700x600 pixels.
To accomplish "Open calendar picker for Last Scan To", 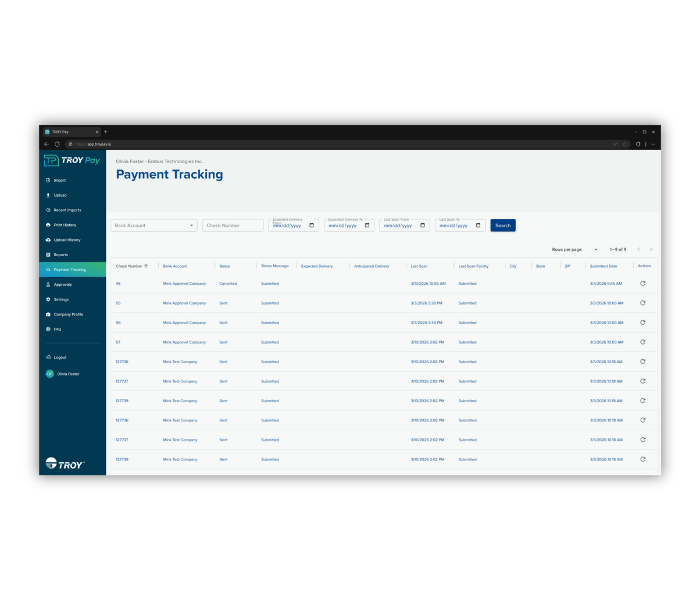I will coord(478,225).
